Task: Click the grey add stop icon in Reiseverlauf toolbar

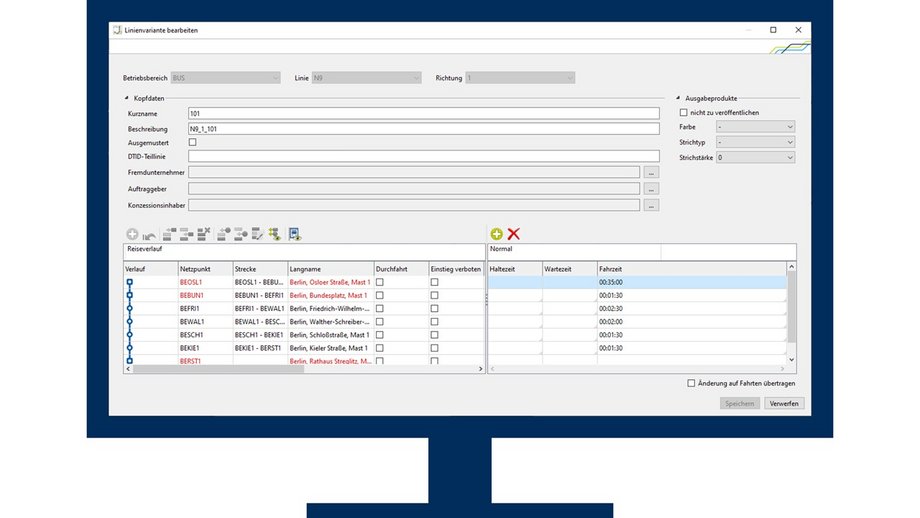Action: click(131, 233)
